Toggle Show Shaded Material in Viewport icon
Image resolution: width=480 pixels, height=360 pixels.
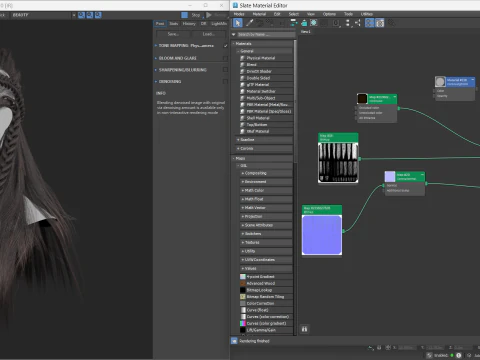coord(314,23)
